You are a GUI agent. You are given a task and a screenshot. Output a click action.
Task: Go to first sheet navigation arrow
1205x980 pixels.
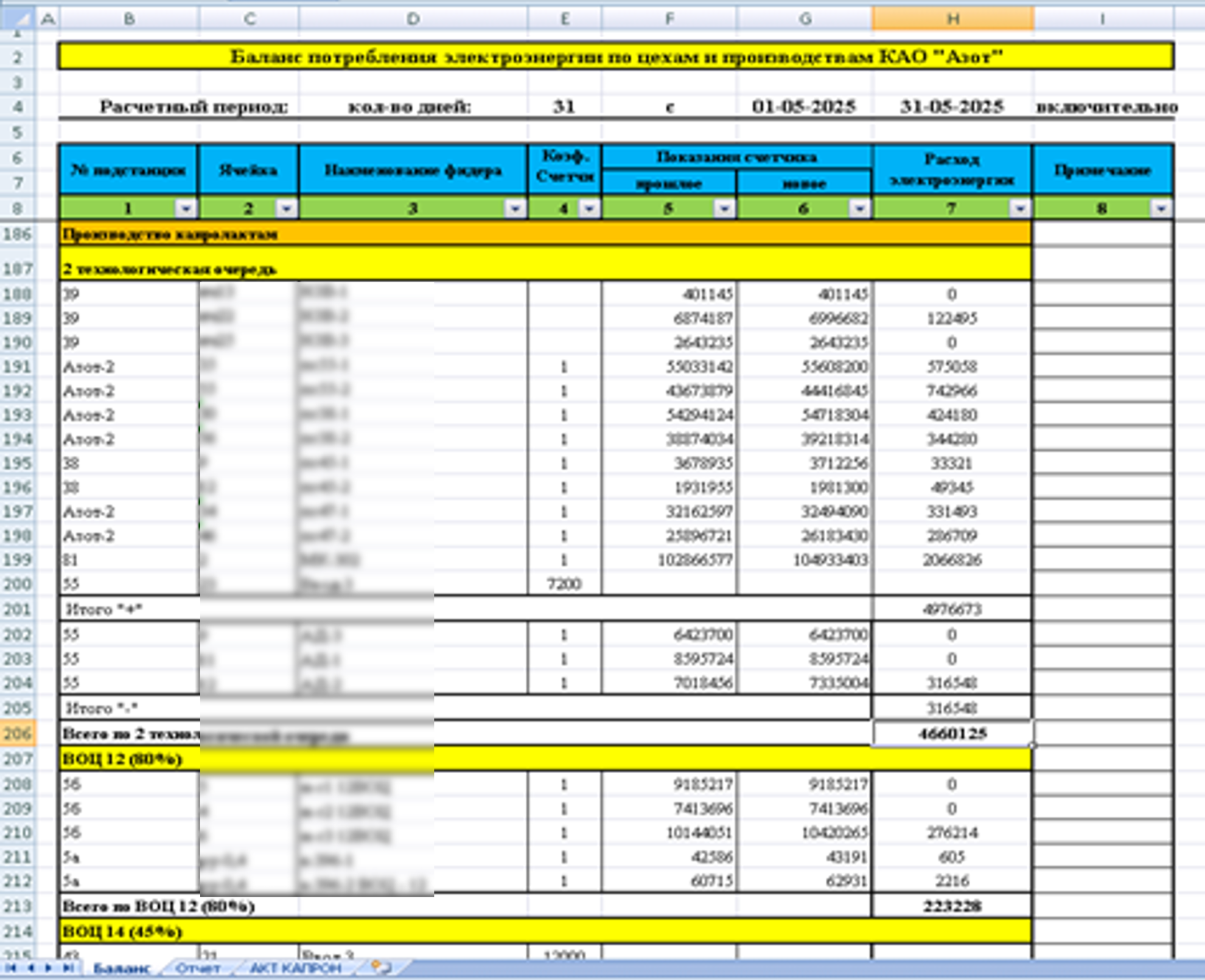pos(11,968)
